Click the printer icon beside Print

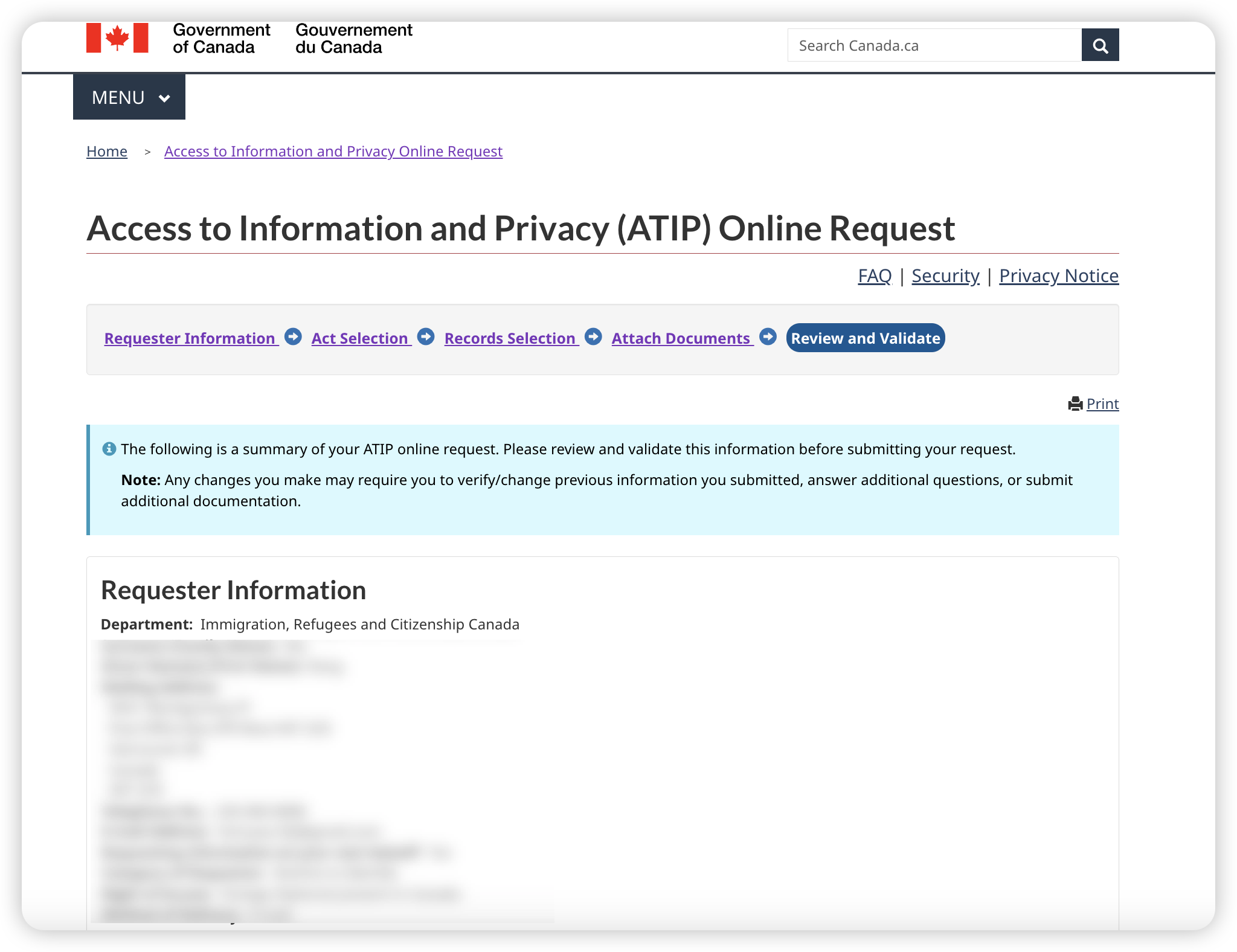point(1075,404)
